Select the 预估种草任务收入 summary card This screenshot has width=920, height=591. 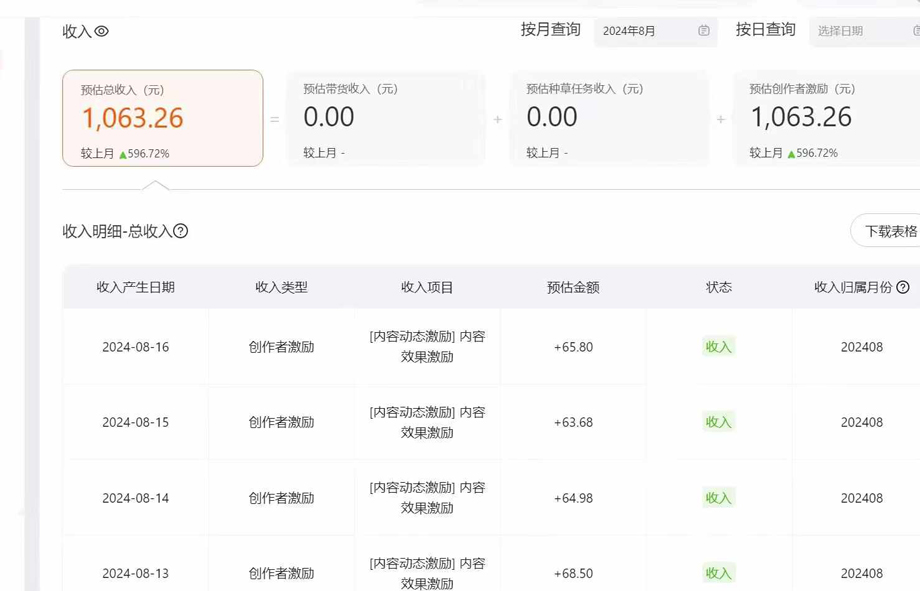coord(608,118)
